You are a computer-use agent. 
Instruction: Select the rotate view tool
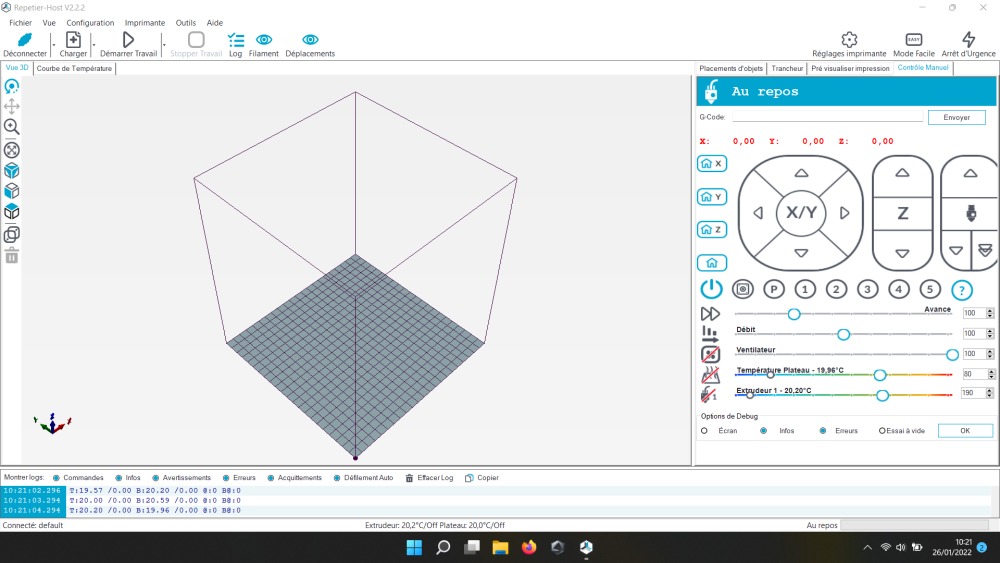11,86
